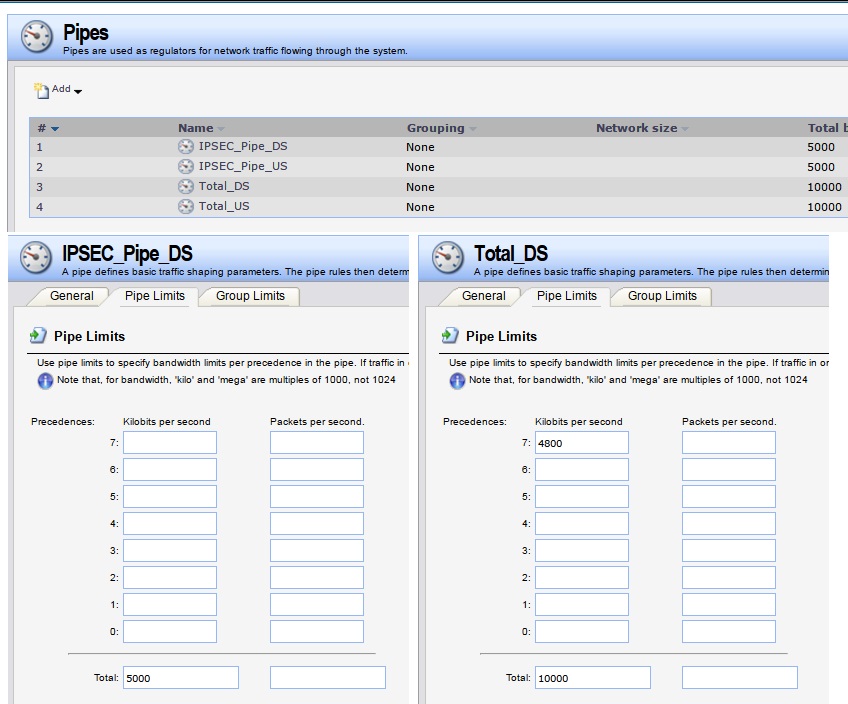The image size is (848, 704).
Task: Open the Total_US pipe entry
Action: pyautogui.click(x=224, y=207)
